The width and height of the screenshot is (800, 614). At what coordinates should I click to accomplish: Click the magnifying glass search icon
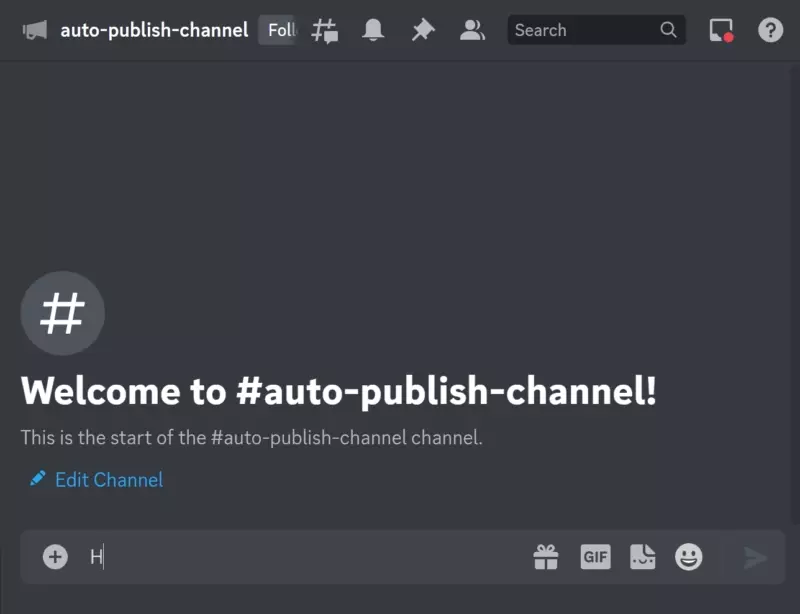669,30
